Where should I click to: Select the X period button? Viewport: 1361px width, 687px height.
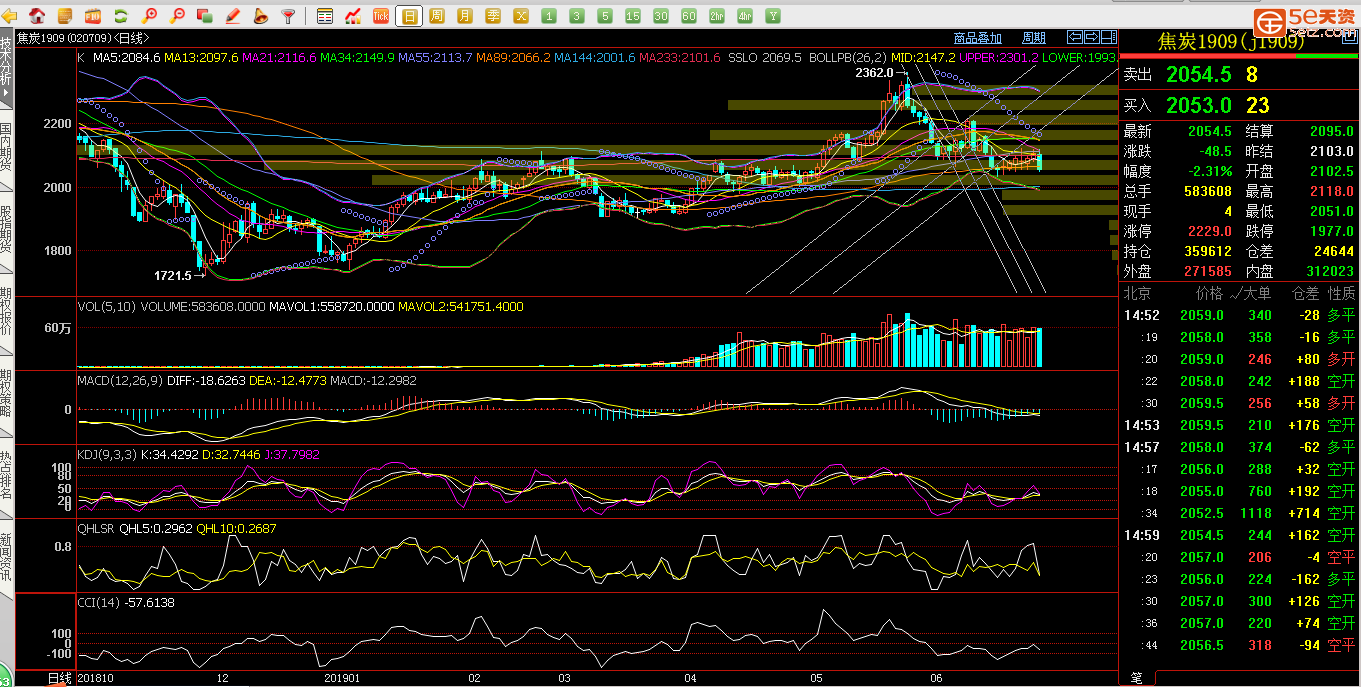[x=521, y=15]
